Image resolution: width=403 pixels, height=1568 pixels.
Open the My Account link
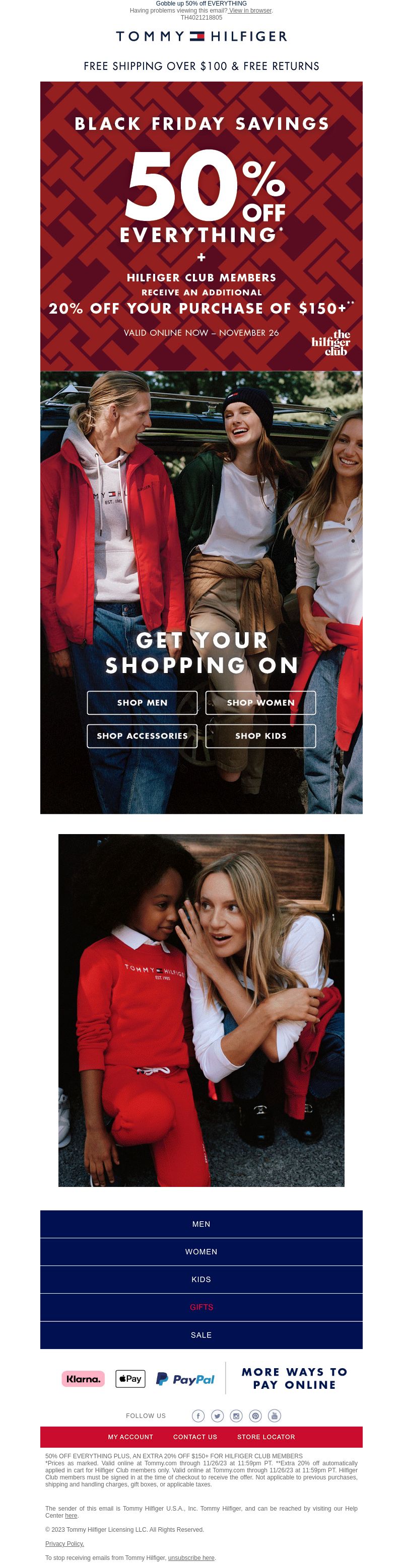pyautogui.click(x=130, y=1437)
